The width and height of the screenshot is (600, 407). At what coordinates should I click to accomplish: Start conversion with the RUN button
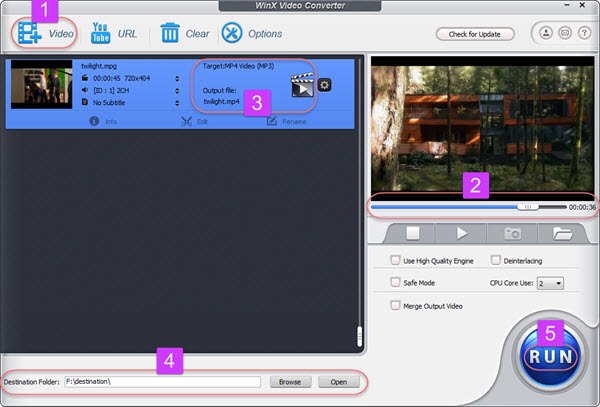[x=550, y=357]
